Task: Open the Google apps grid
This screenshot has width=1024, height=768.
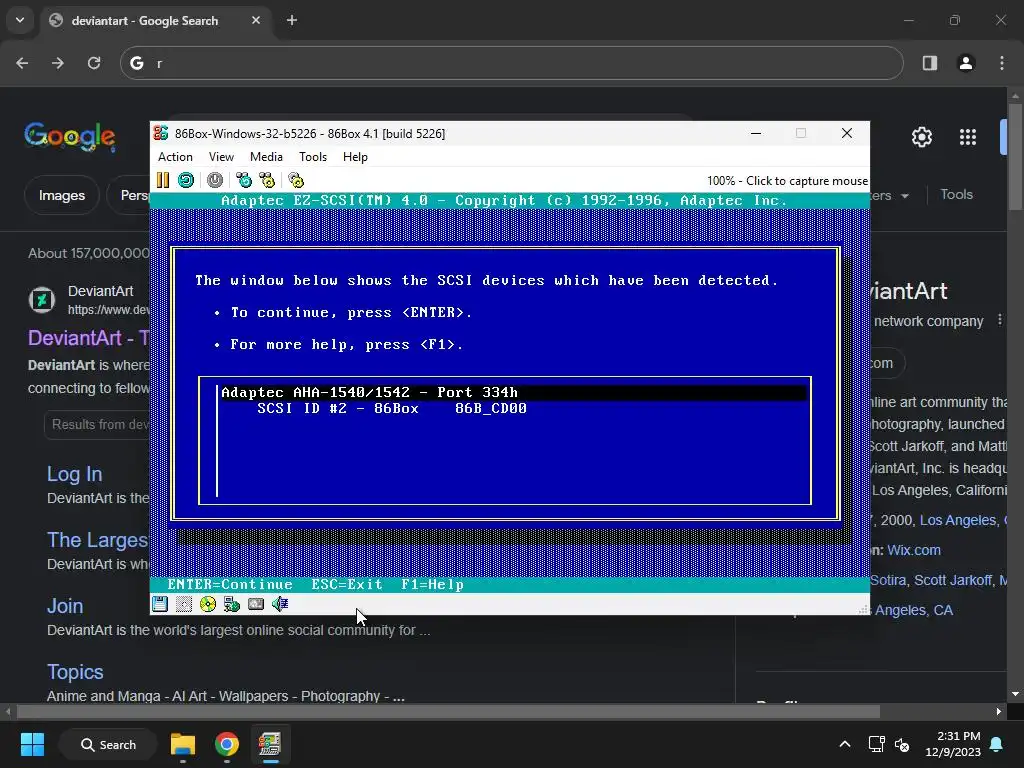Action: click(x=968, y=137)
